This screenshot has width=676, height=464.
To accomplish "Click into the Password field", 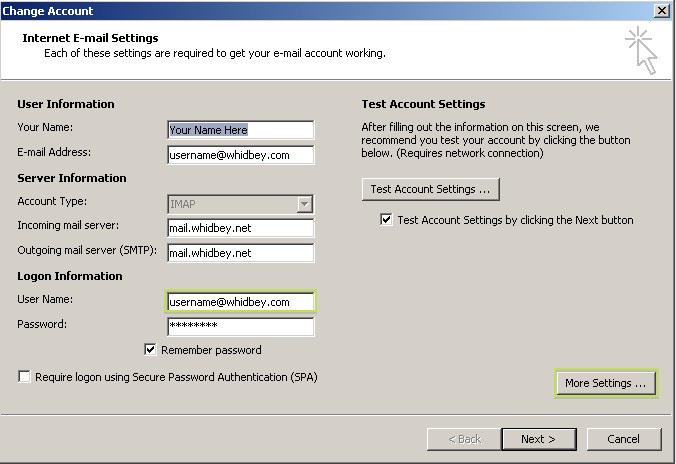I will pyautogui.click(x=241, y=326).
